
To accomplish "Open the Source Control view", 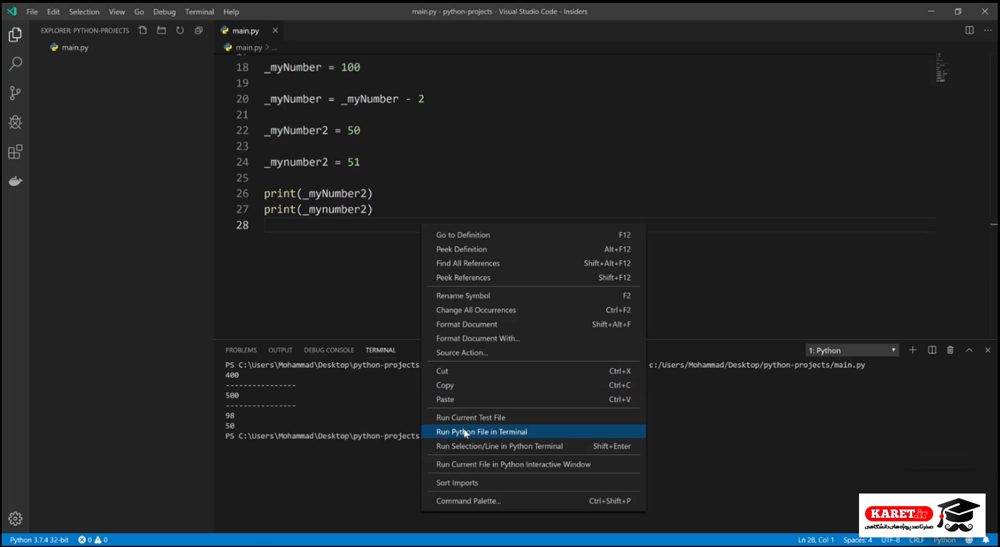I will point(15,93).
